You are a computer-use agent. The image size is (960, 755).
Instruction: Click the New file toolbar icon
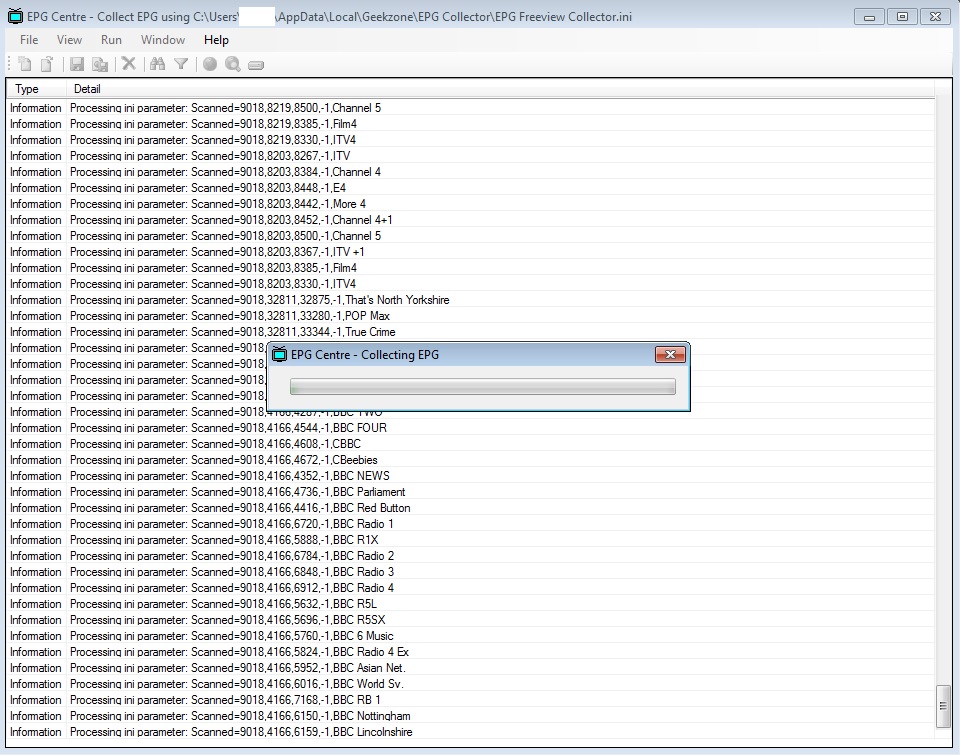tap(25, 64)
